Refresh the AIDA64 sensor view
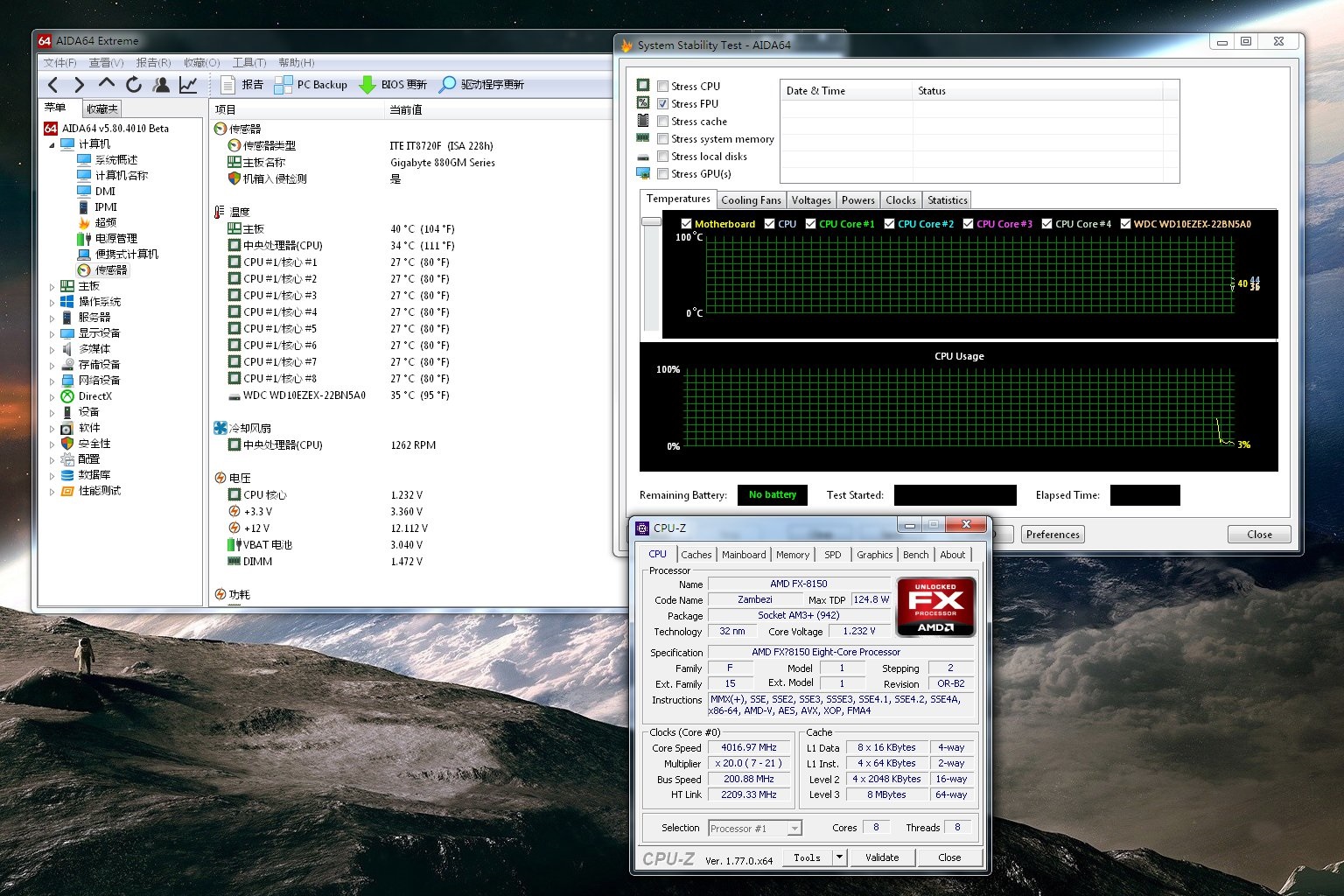Screen dimensions: 1344x896 click(x=134, y=85)
